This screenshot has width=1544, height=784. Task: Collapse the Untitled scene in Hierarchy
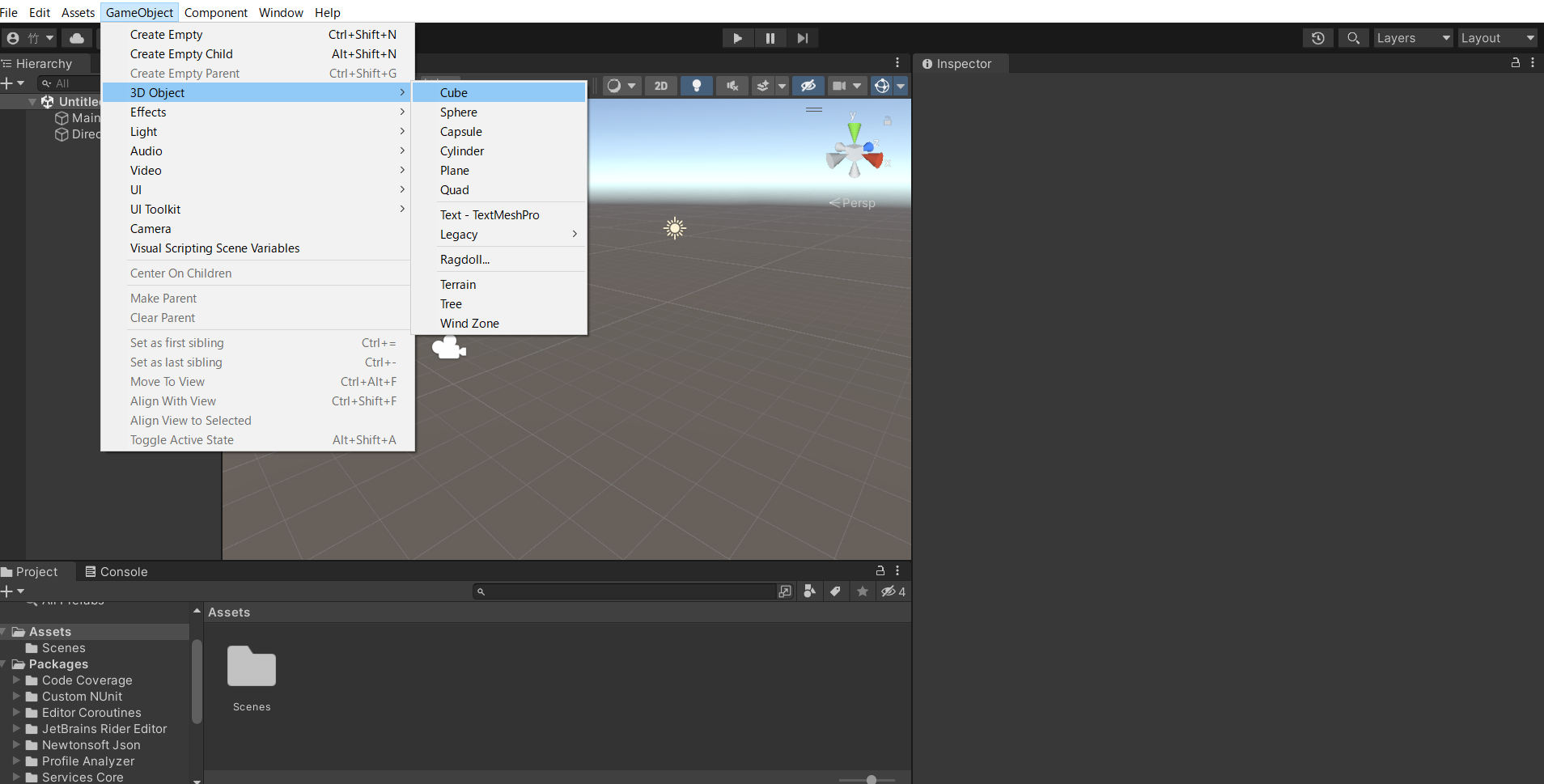click(32, 102)
